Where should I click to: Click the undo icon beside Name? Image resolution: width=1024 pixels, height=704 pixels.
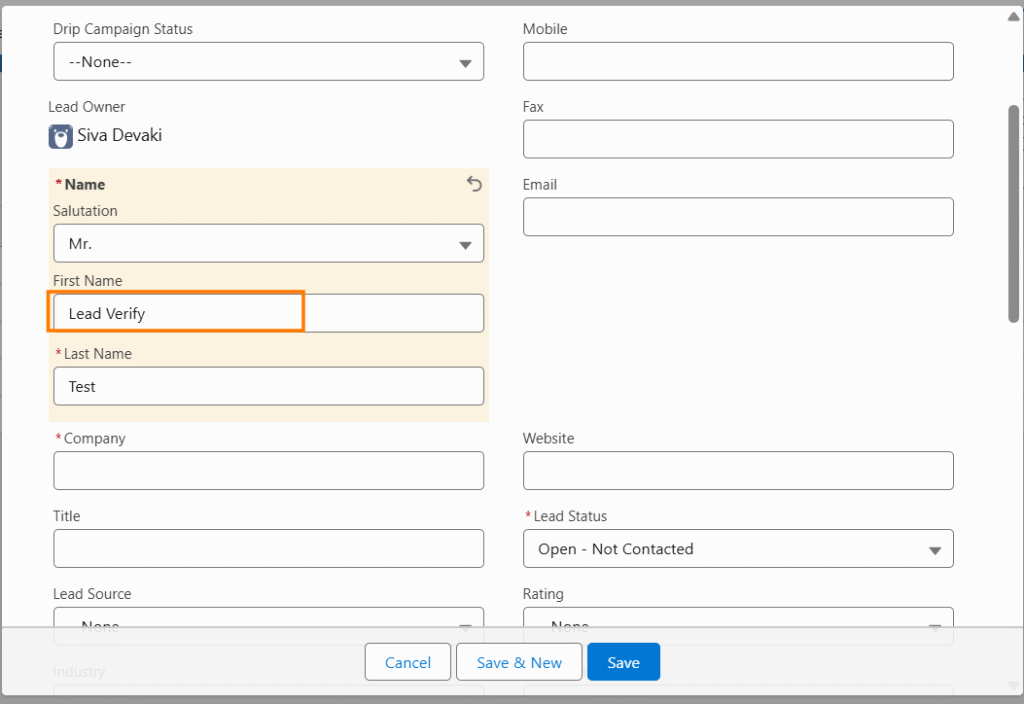pos(474,184)
